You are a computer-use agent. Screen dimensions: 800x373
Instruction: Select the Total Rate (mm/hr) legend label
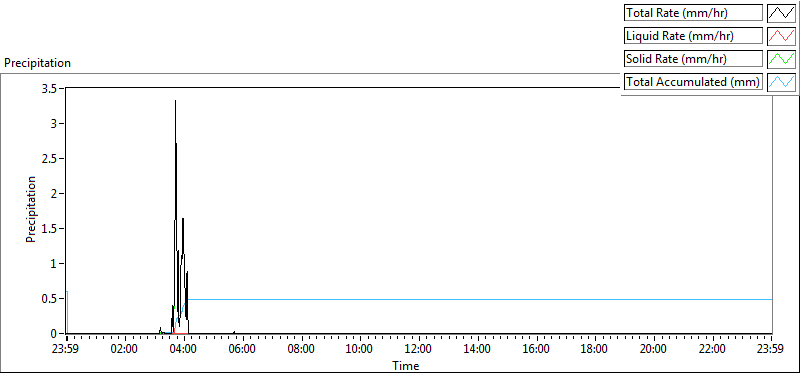694,13
